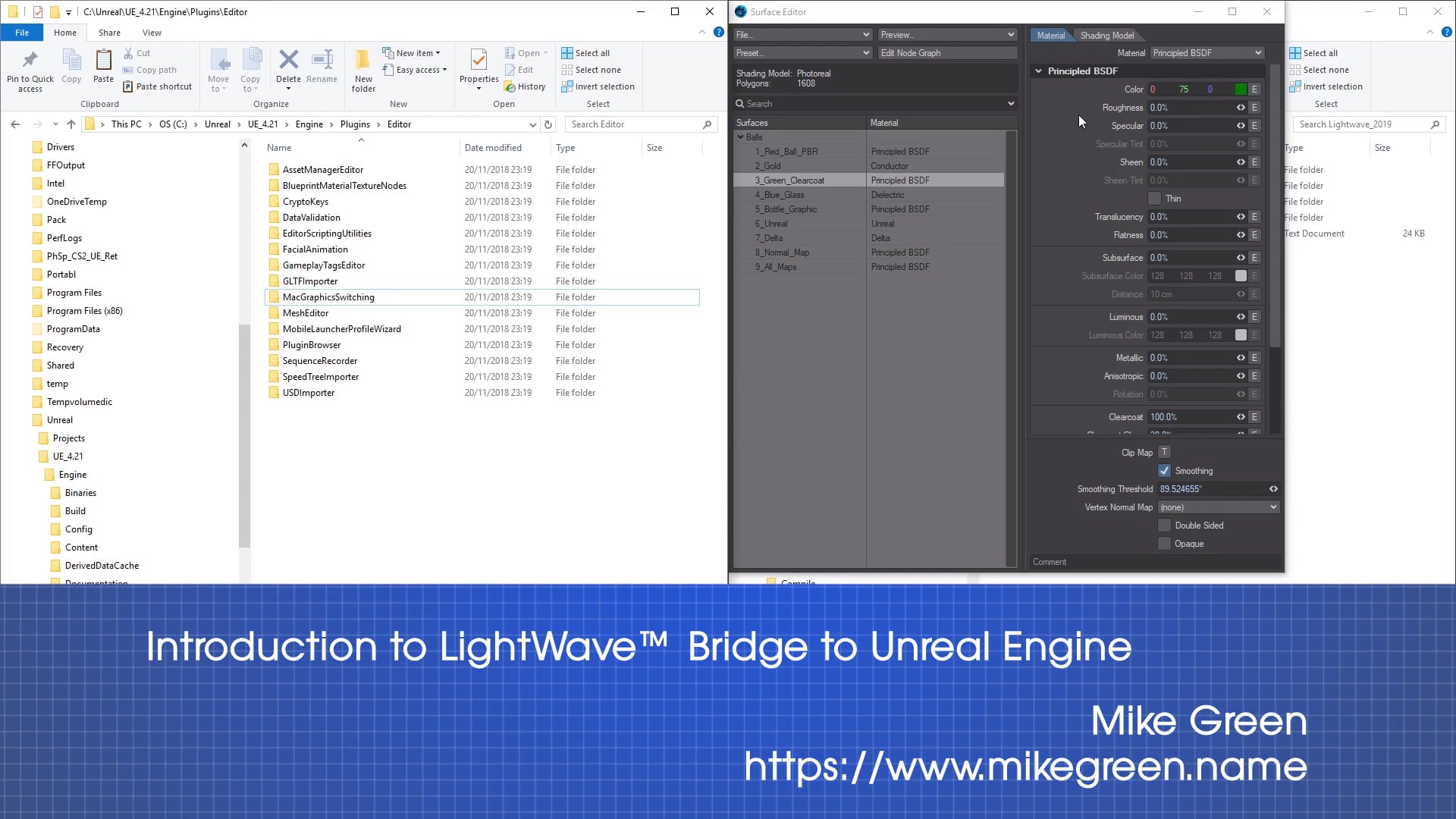This screenshot has width=1456, height=819.
Task: Click the Paste icon in ribbon
Action: pos(103,60)
